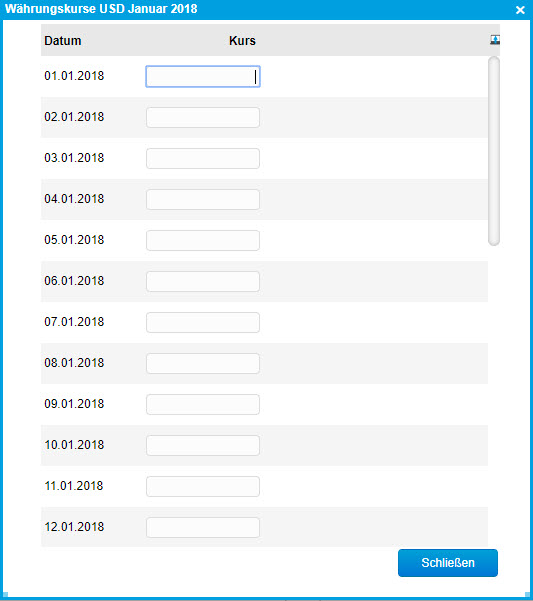Click the 01.01.2018 date label
The height and width of the screenshot is (601, 533).
(x=74, y=76)
